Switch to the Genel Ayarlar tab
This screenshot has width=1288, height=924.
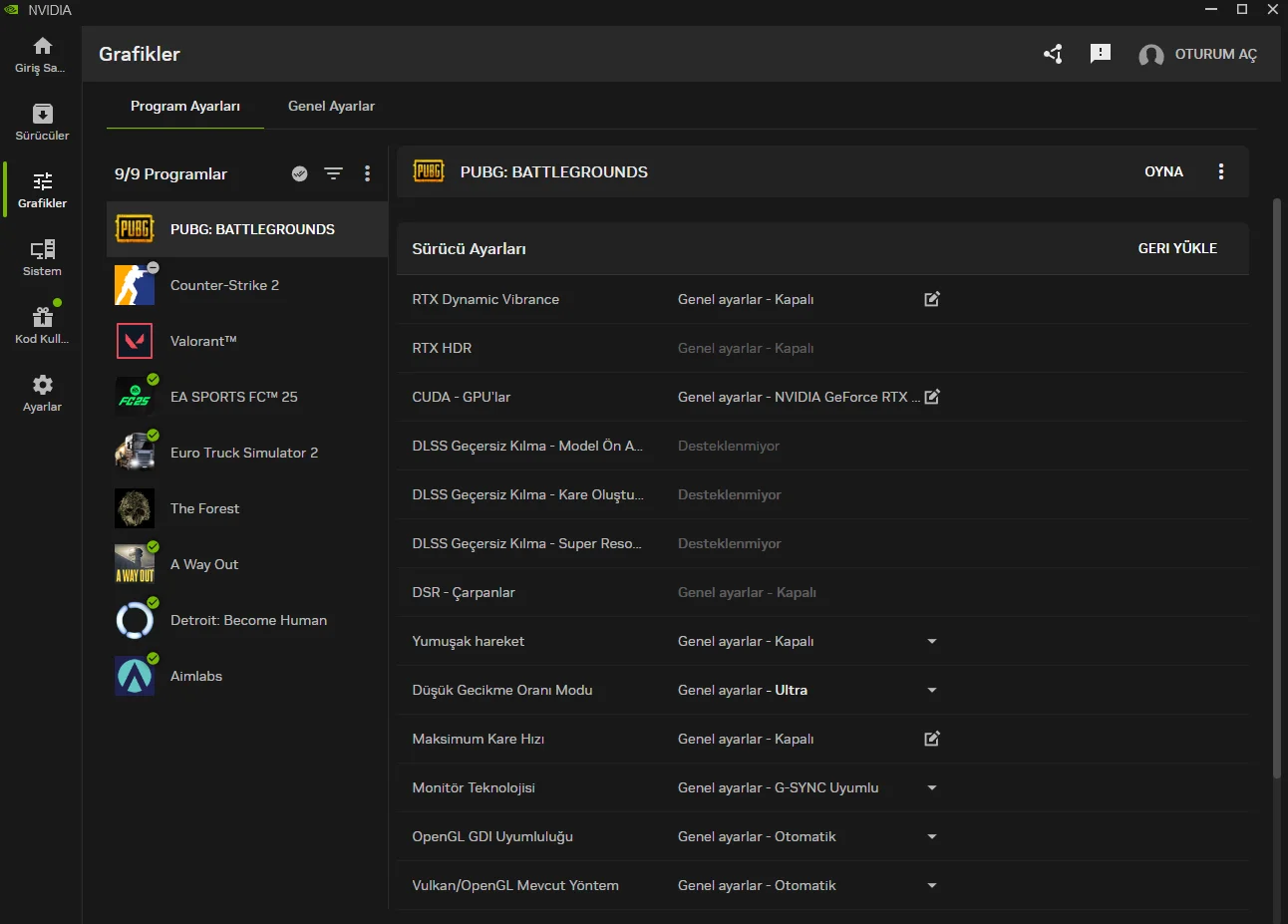pyautogui.click(x=331, y=106)
